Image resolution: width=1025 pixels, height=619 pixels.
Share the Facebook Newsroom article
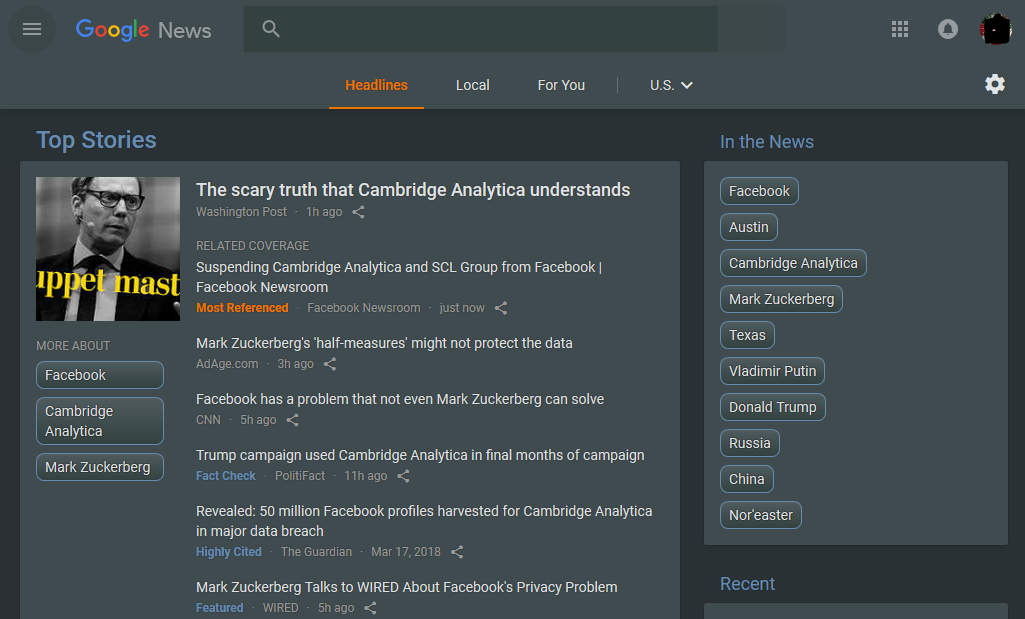[x=501, y=308]
